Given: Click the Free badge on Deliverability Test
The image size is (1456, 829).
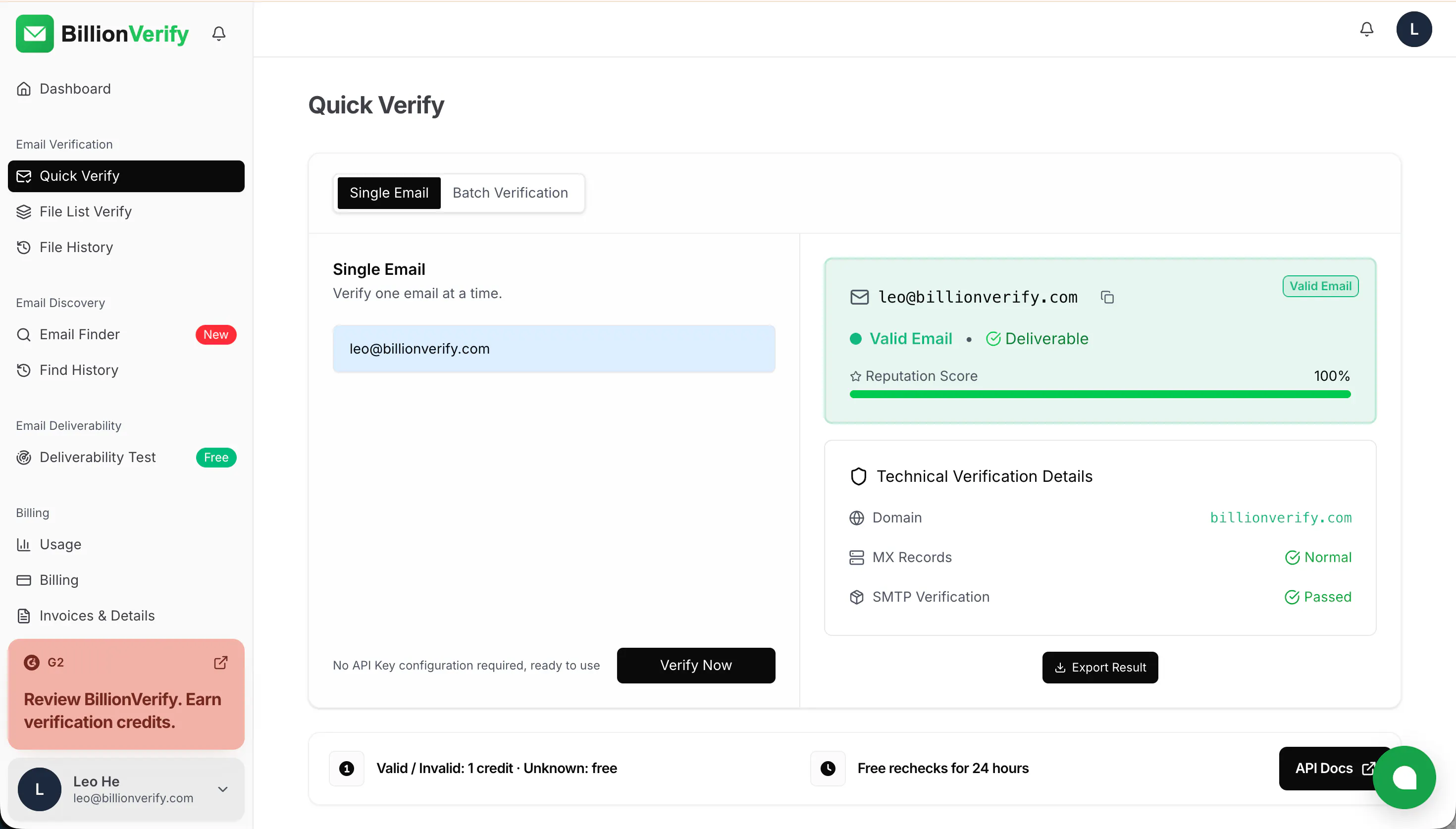Looking at the screenshot, I should [x=216, y=458].
